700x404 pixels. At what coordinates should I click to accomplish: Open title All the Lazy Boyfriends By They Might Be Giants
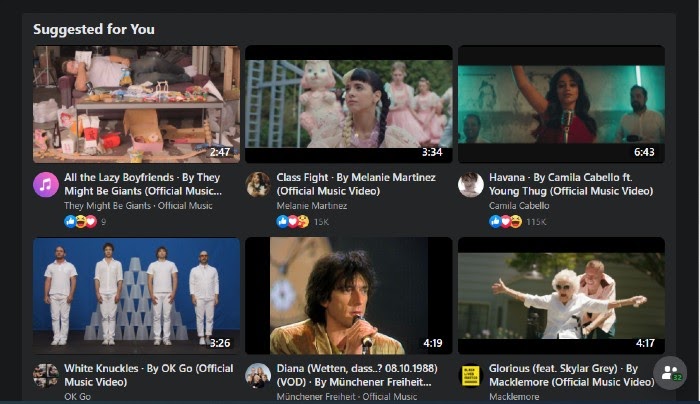pyautogui.click(x=143, y=184)
